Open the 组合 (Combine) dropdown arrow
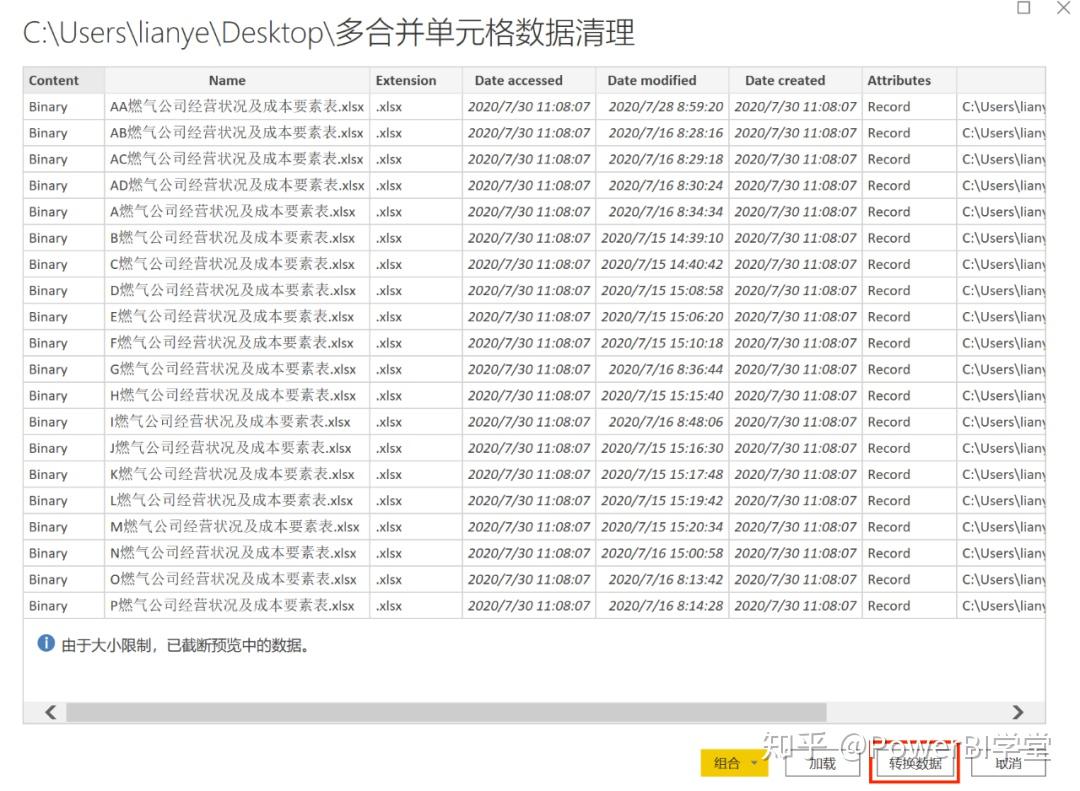 (x=753, y=762)
